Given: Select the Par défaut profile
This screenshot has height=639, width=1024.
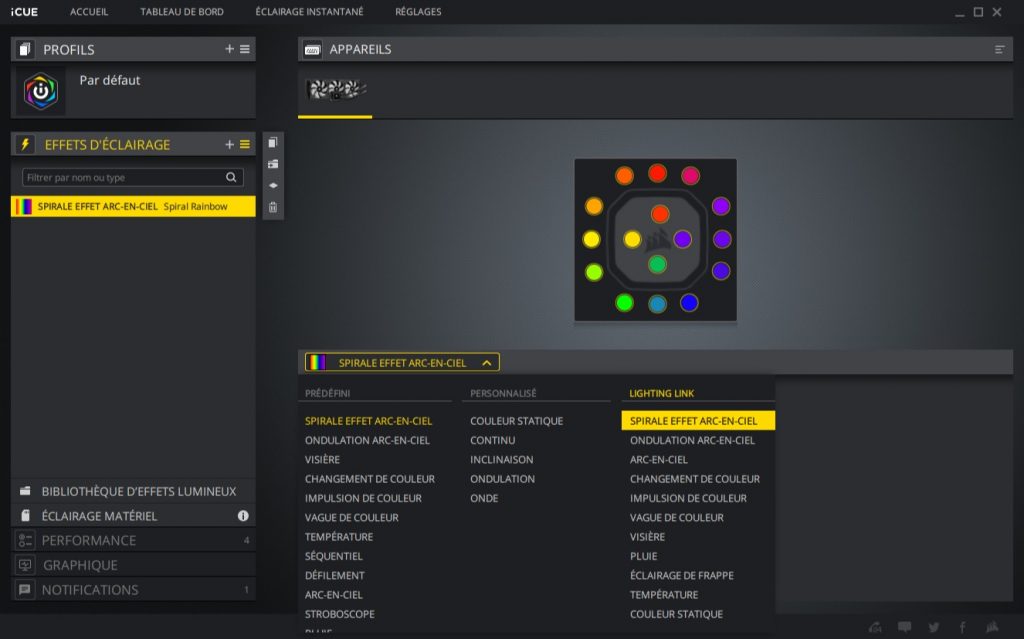Looking at the screenshot, I should point(110,81).
